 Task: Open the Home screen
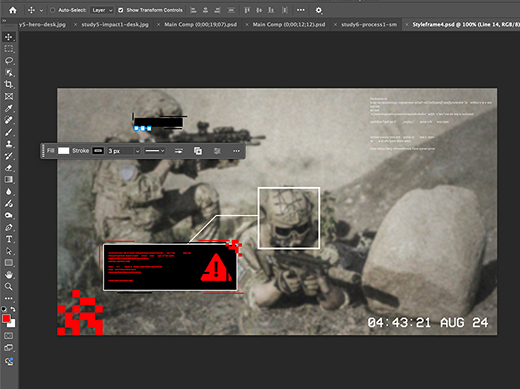point(13,10)
